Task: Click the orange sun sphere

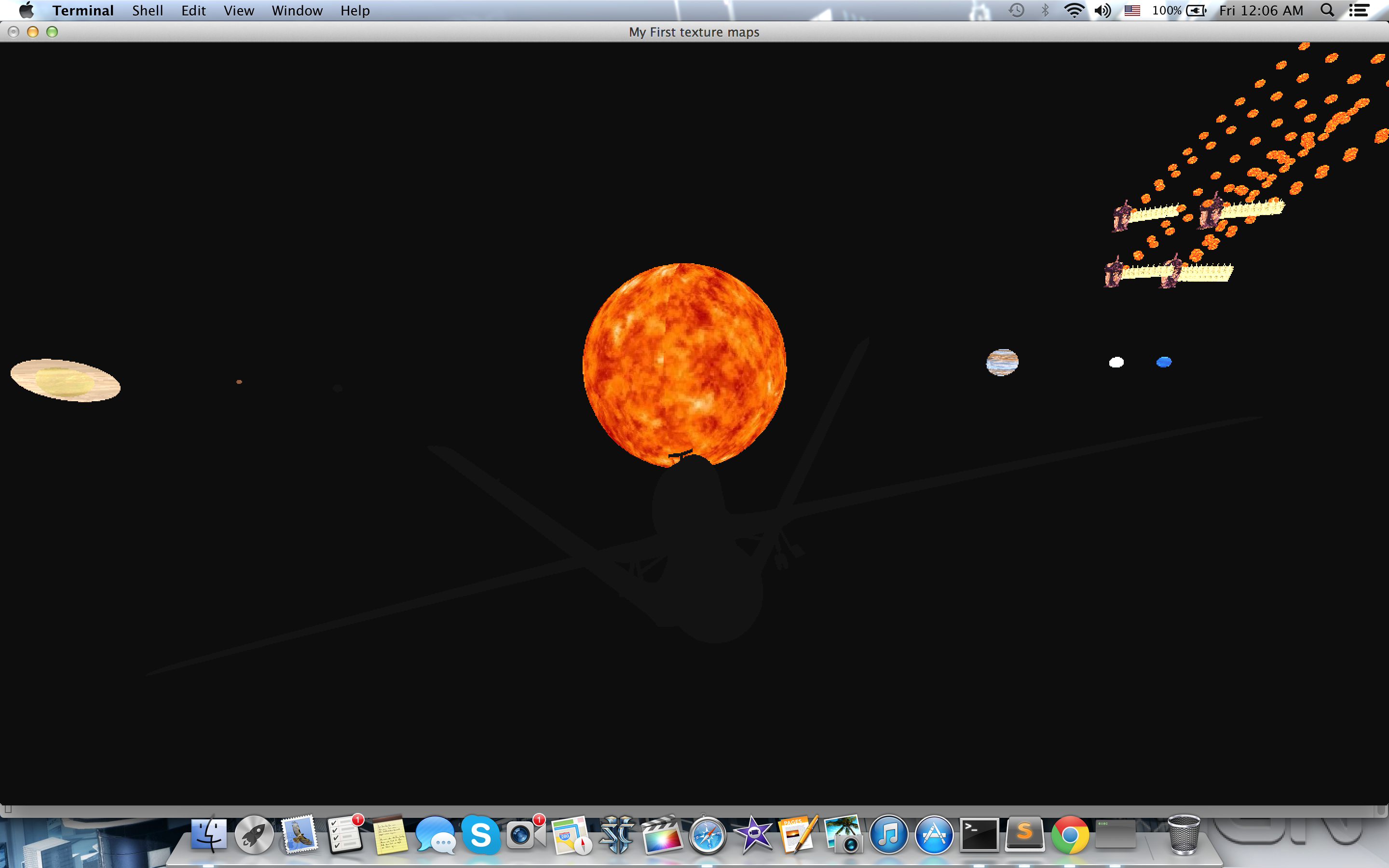Action: (684, 365)
